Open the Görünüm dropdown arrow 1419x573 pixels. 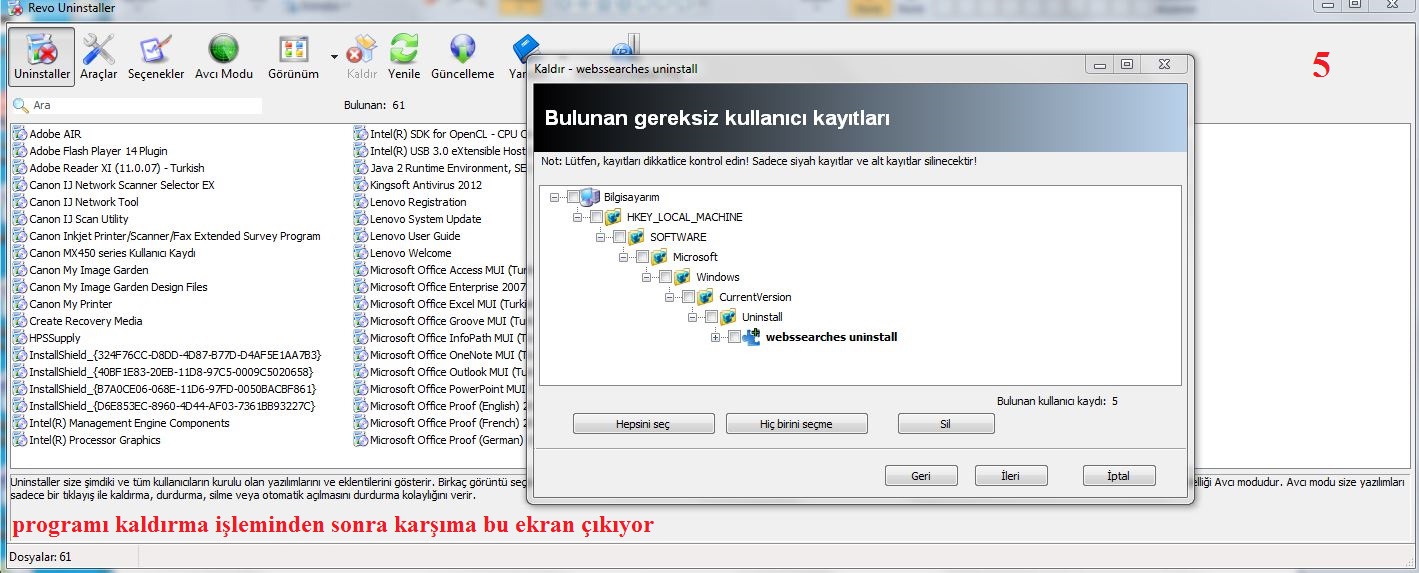click(x=333, y=55)
